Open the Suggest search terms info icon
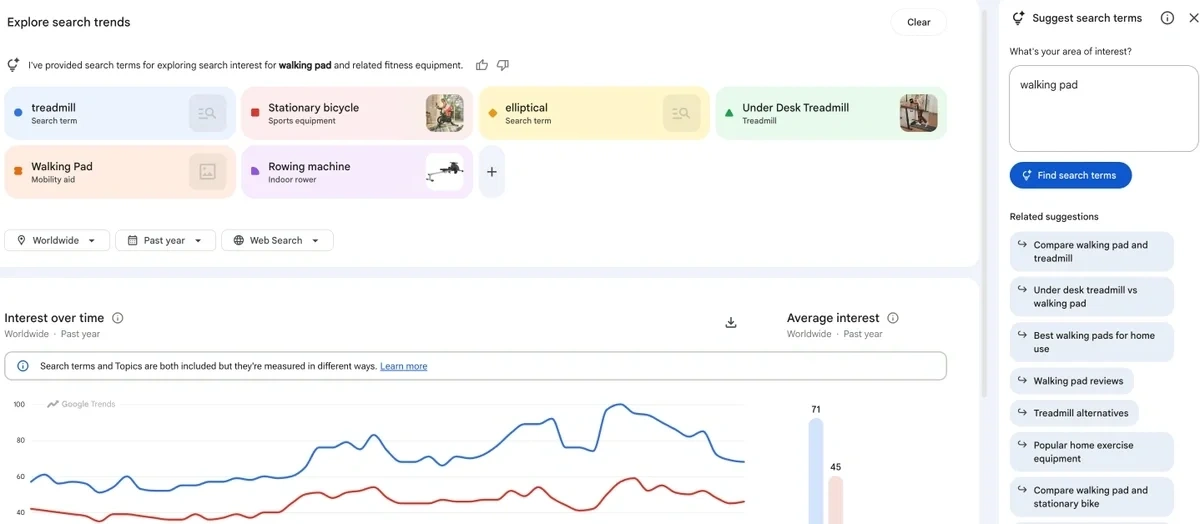 click(1167, 18)
